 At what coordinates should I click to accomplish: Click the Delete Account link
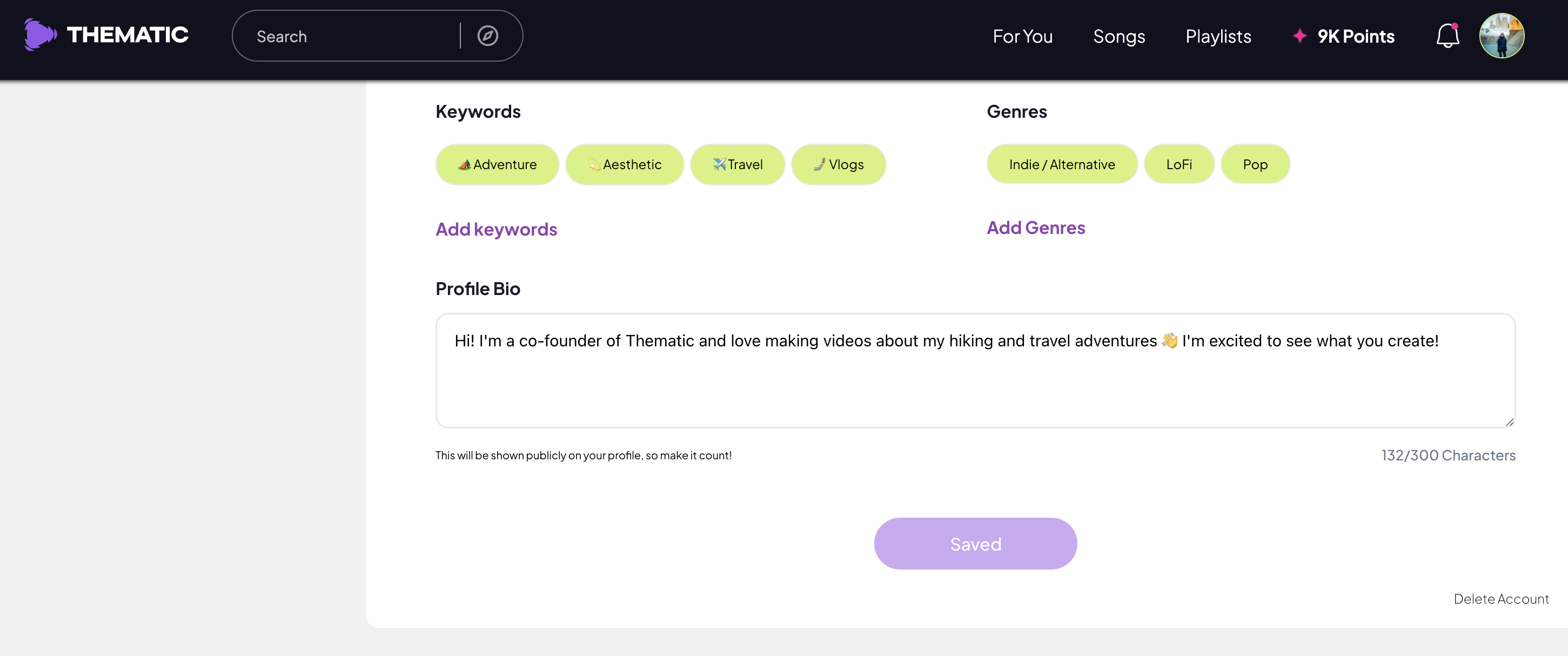pyautogui.click(x=1500, y=599)
